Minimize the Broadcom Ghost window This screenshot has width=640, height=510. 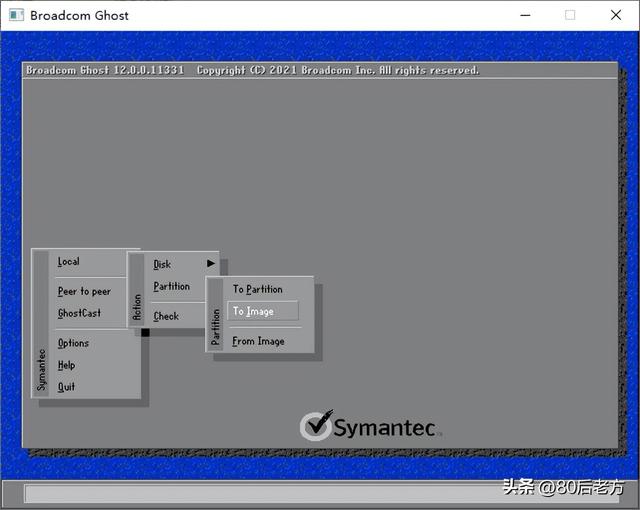tap(525, 16)
